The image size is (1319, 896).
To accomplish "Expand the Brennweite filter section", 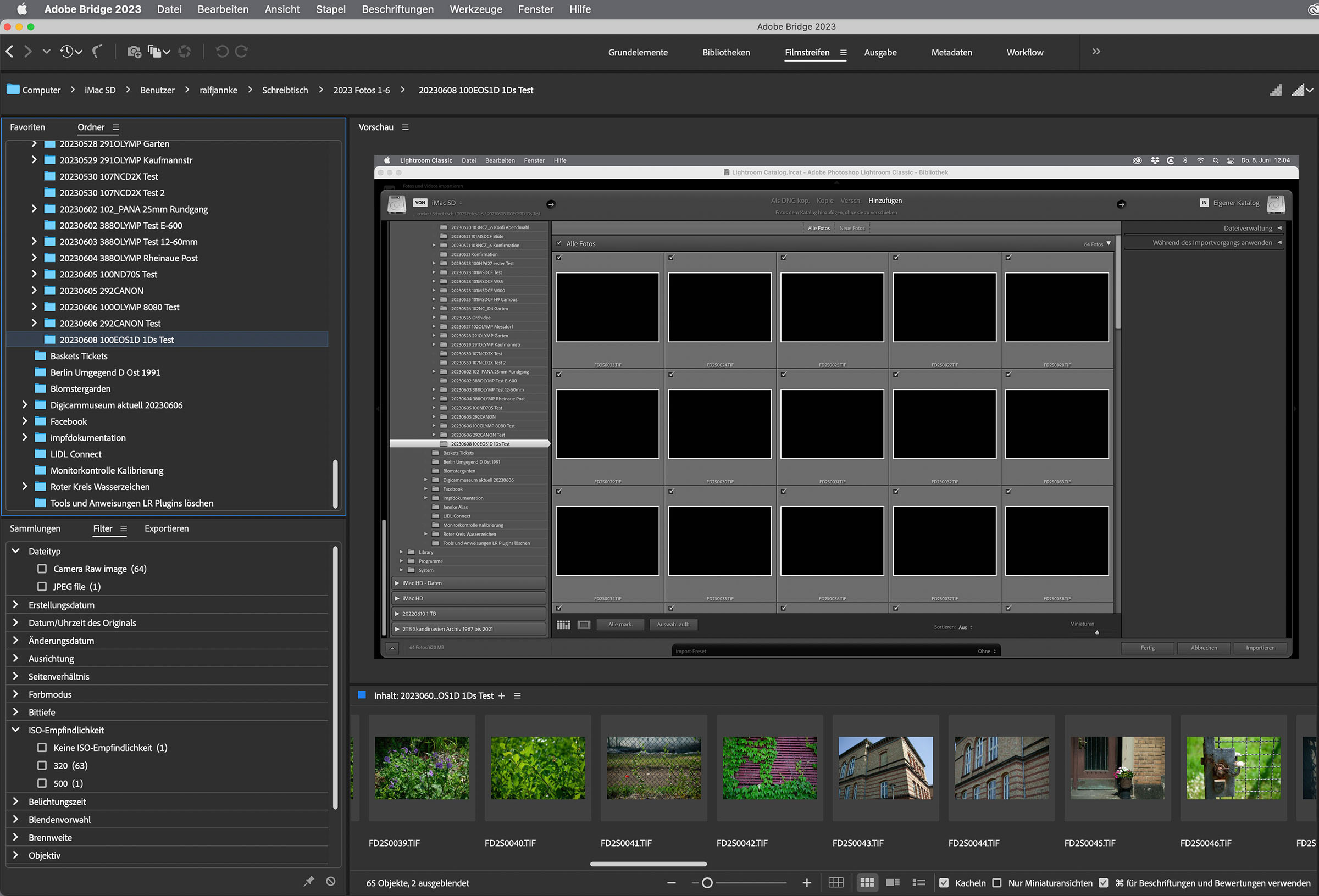I will (x=16, y=838).
